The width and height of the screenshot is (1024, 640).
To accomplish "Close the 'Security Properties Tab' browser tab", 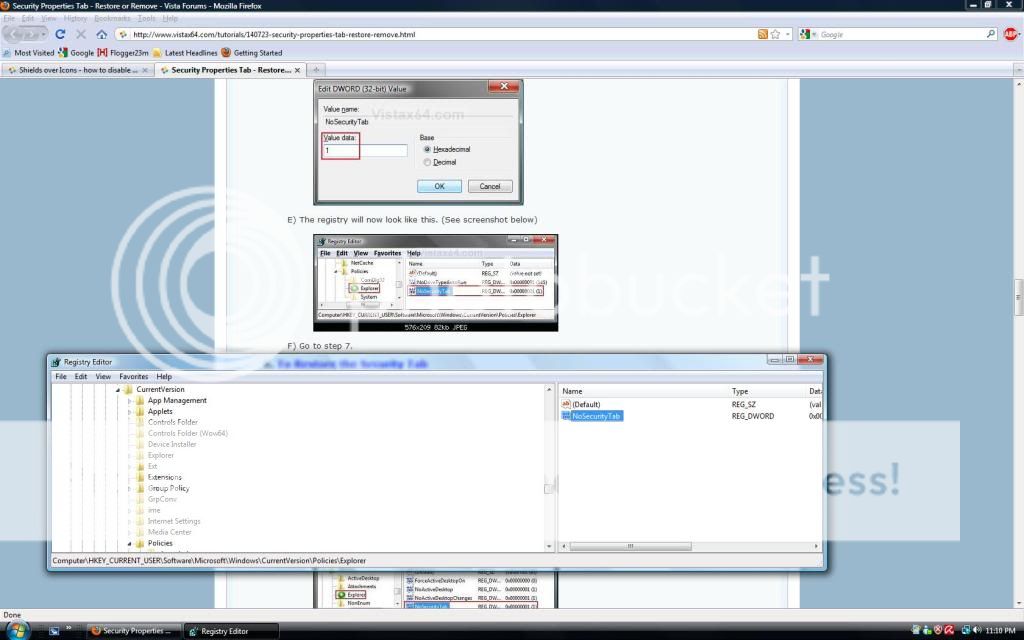I will pos(297,70).
